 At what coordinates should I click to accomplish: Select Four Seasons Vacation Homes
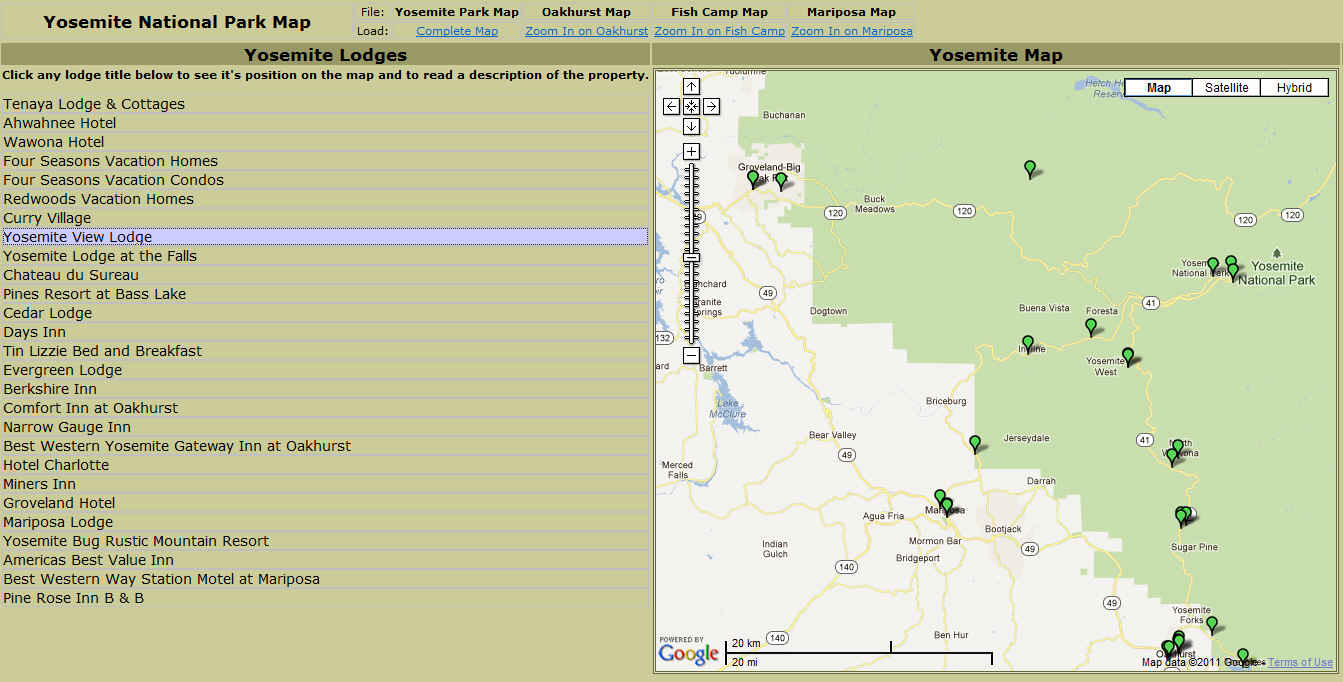click(325, 161)
